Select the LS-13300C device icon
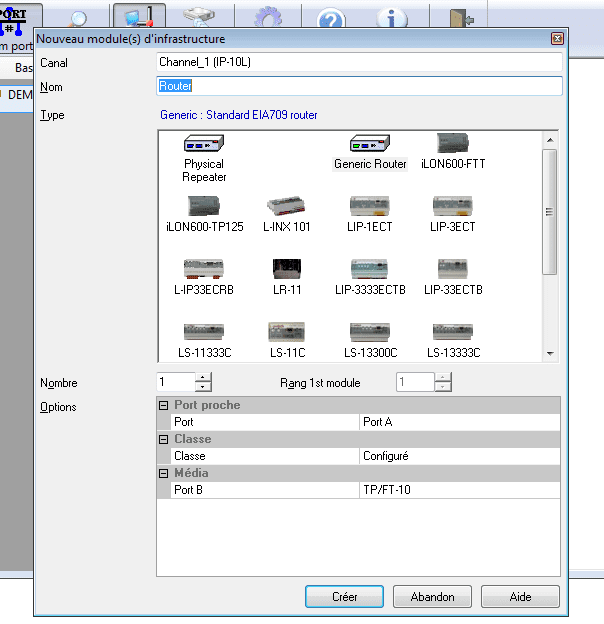The width and height of the screenshot is (604, 624). (370, 333)
